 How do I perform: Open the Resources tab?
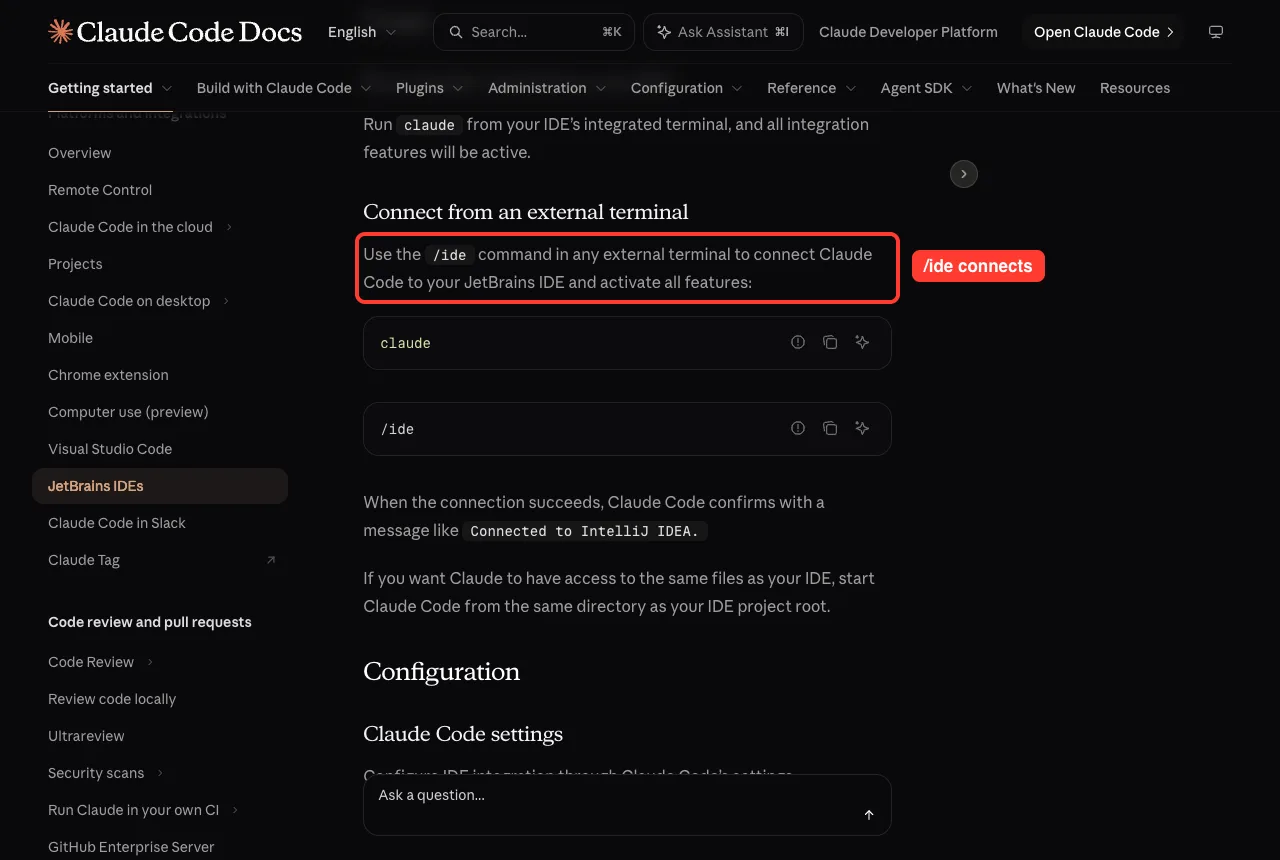coord(1135,88)
